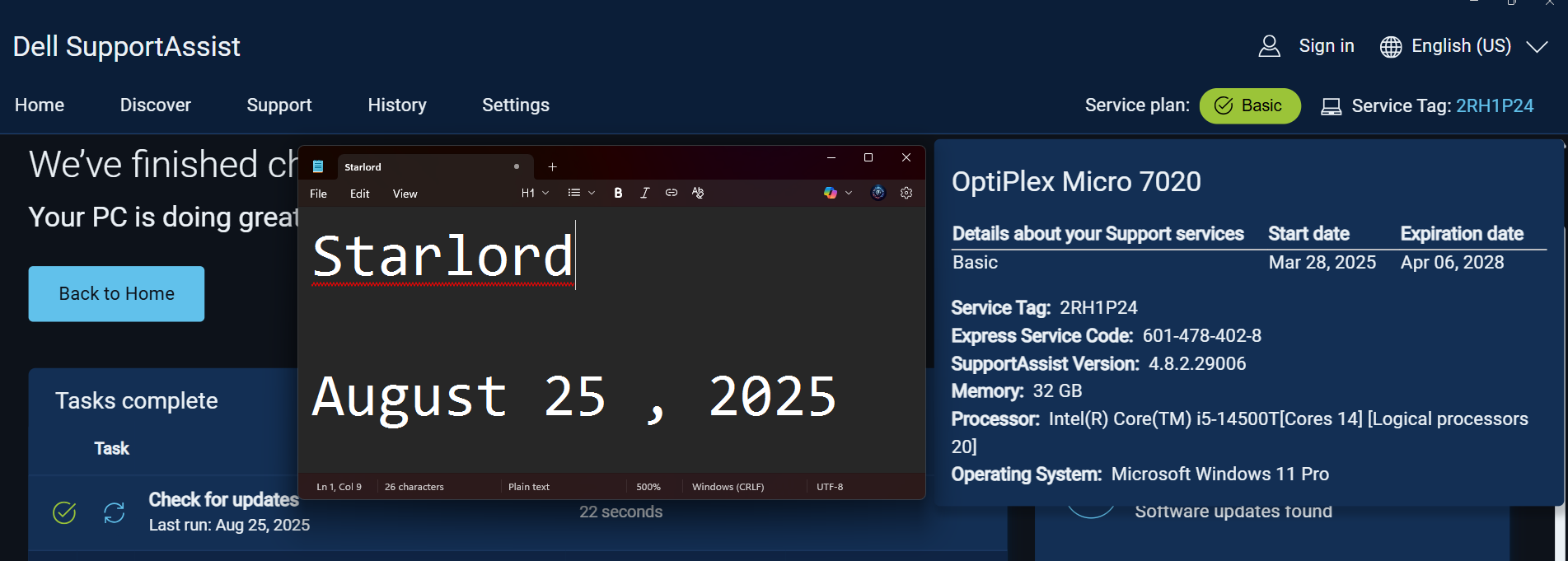Click the 500% zoom level in status bar
The height and width of the screenshot is (561, 1568).
(x=648, y=487)
